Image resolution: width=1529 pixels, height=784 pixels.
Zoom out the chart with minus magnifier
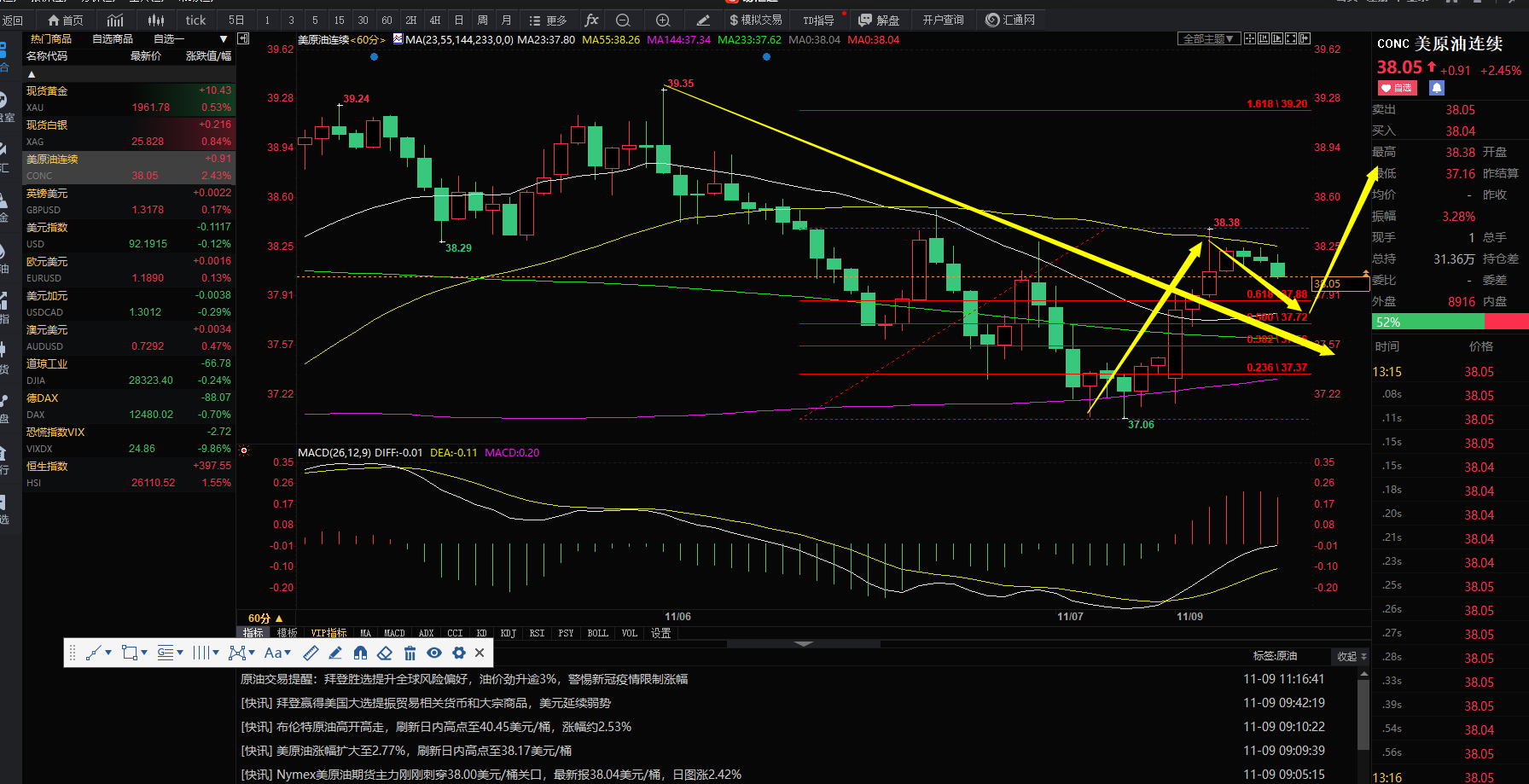(623, 20)
